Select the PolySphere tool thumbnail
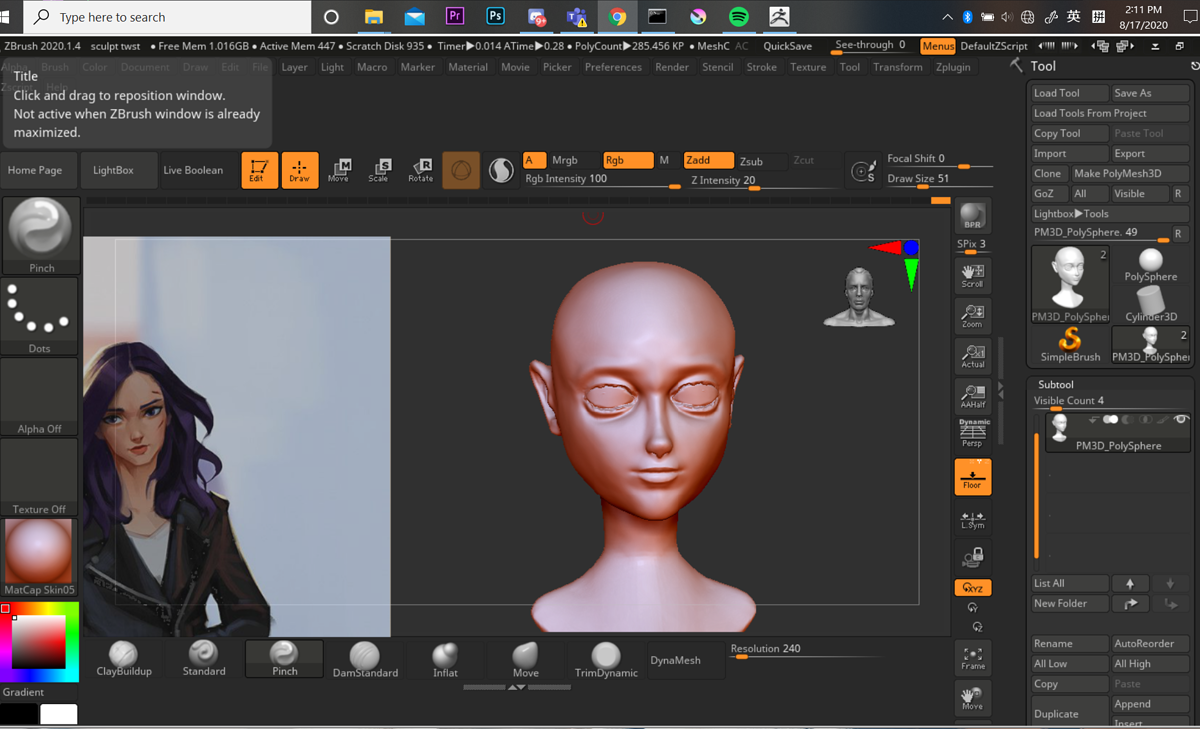The image size is (1200, 729). [1151, 265]
